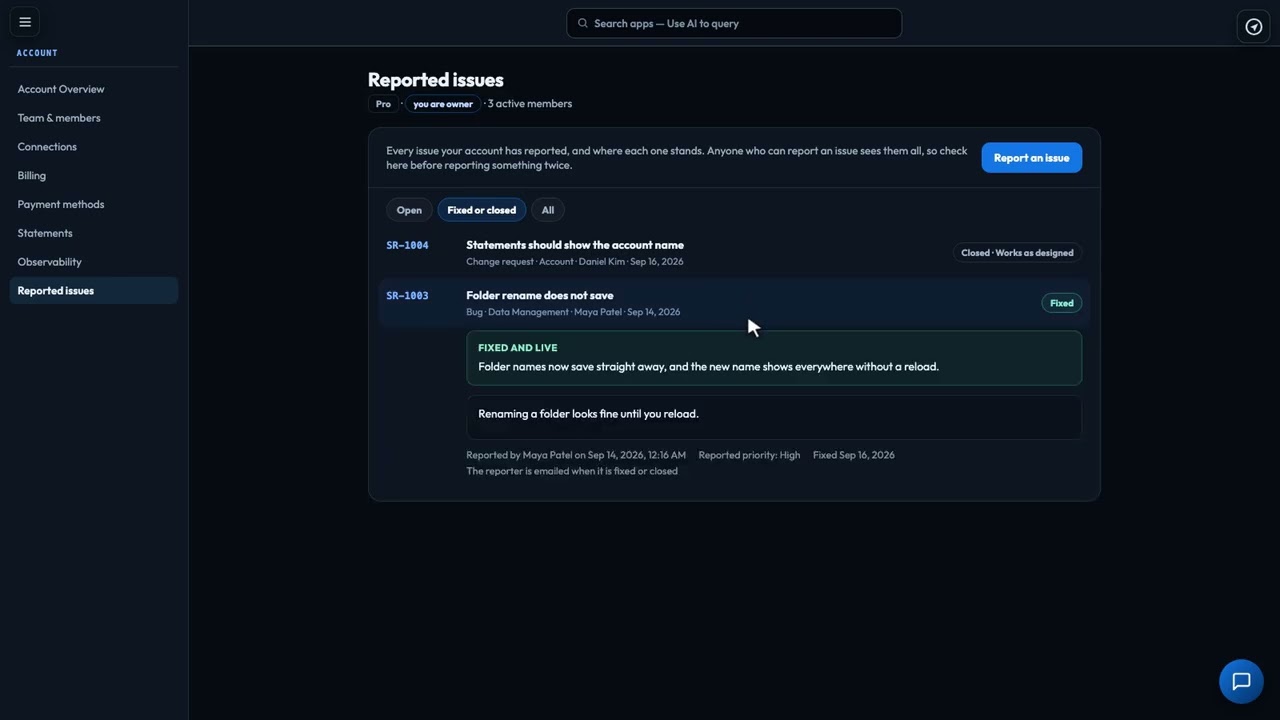The height and width of the screenshot is (720, 1280).
Task: Click Reported priority: High text
Action: 749,455
